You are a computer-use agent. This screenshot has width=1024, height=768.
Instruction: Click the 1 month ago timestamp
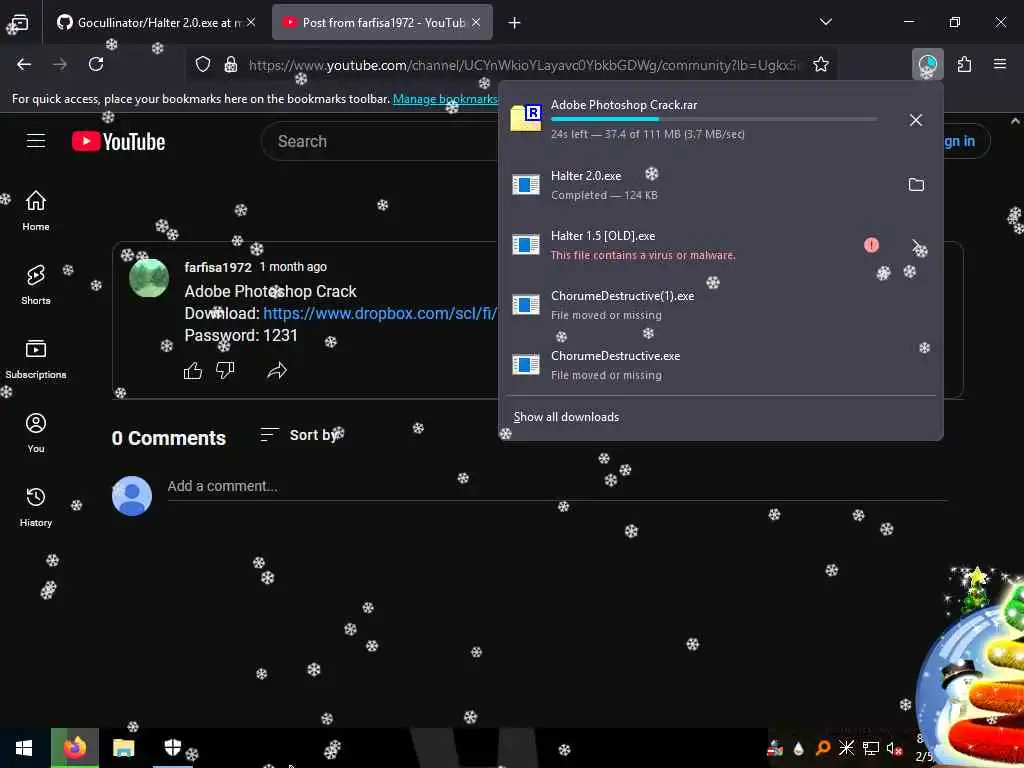coord(293,266)
